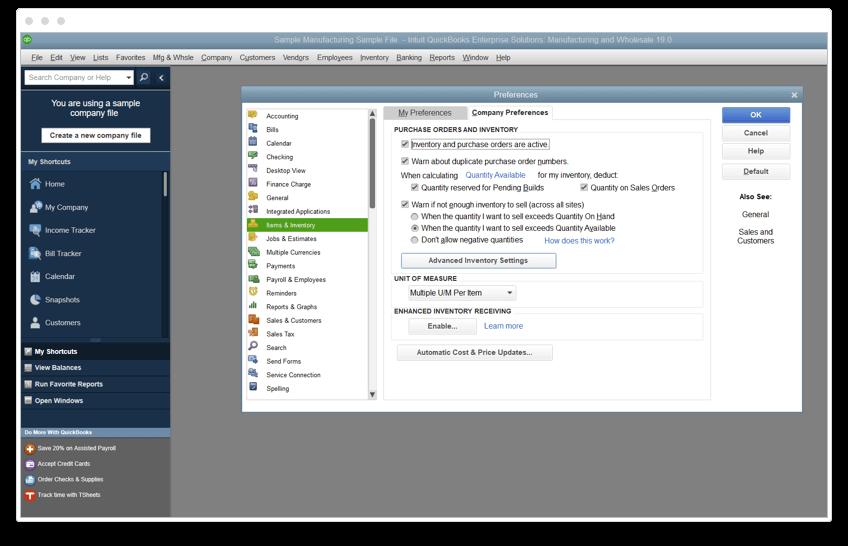Viewport: 848px width, 546px height.
Task: Toggle Quantity on Sales Orders checkbox
Action: tap(584, 188)
